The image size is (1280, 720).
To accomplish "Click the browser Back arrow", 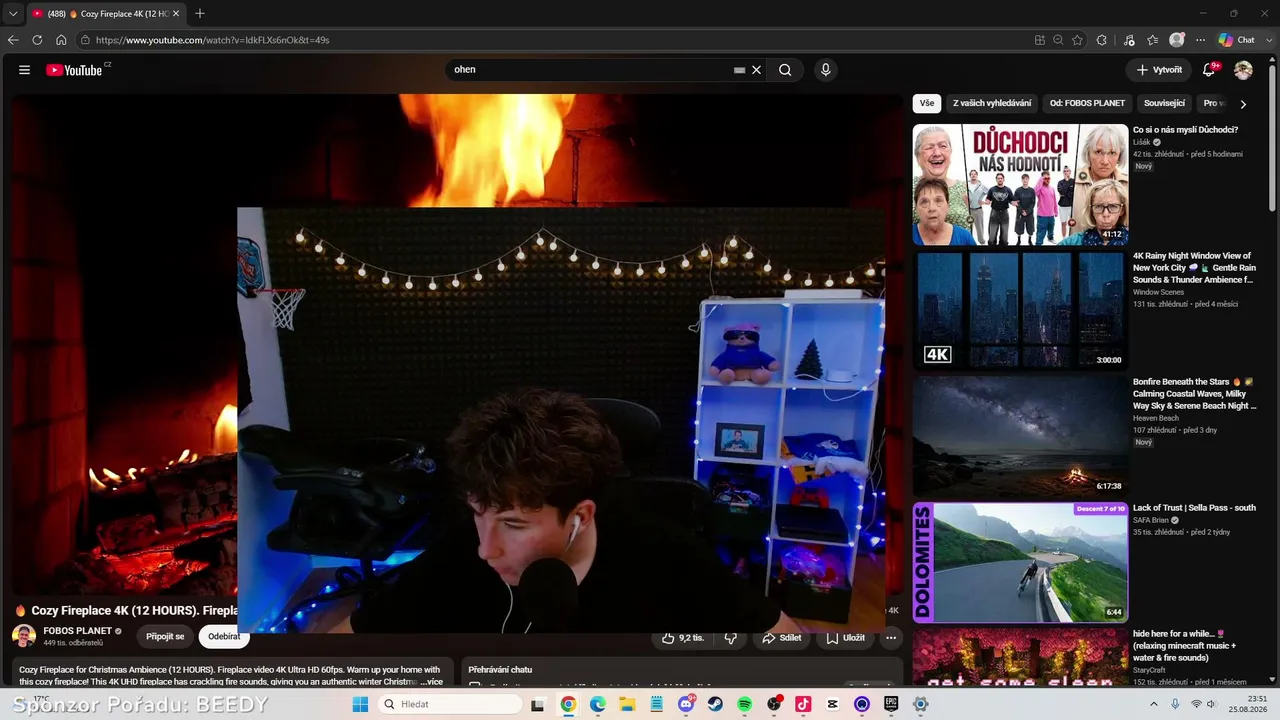I will click(x=13, y=40).
